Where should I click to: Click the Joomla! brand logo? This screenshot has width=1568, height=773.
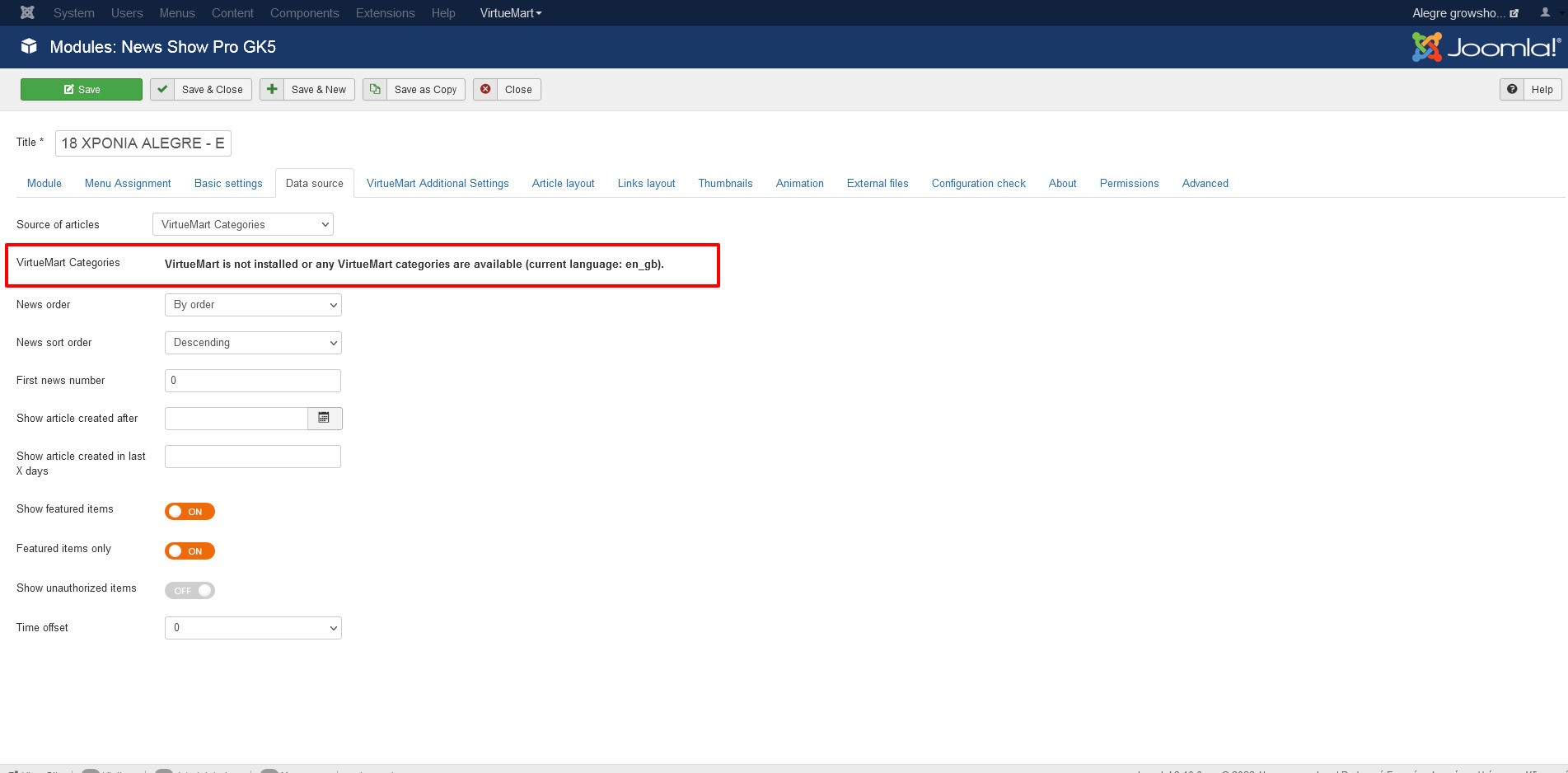click(x=1486, y=47)
